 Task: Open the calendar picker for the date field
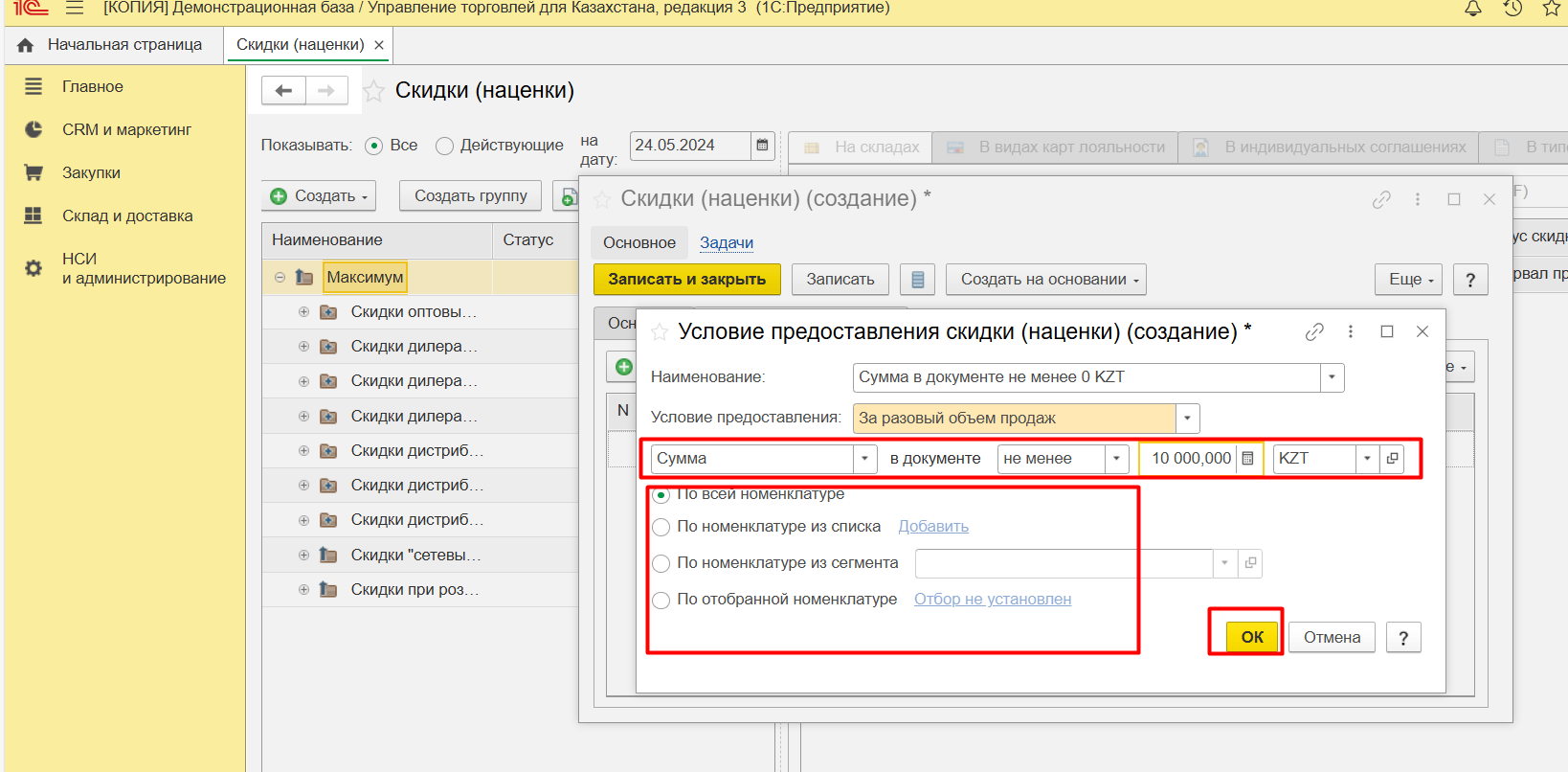click(x=762, y=146)
